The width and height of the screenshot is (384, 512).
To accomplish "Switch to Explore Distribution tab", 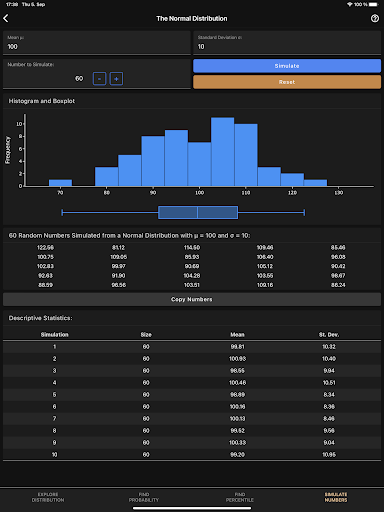I will point(48,497).
